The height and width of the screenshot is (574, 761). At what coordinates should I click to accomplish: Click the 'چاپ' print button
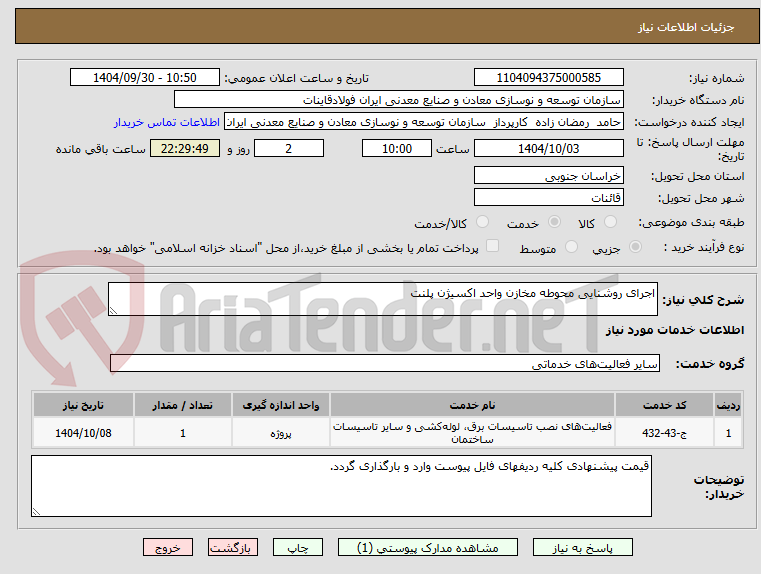coord(298,547)
